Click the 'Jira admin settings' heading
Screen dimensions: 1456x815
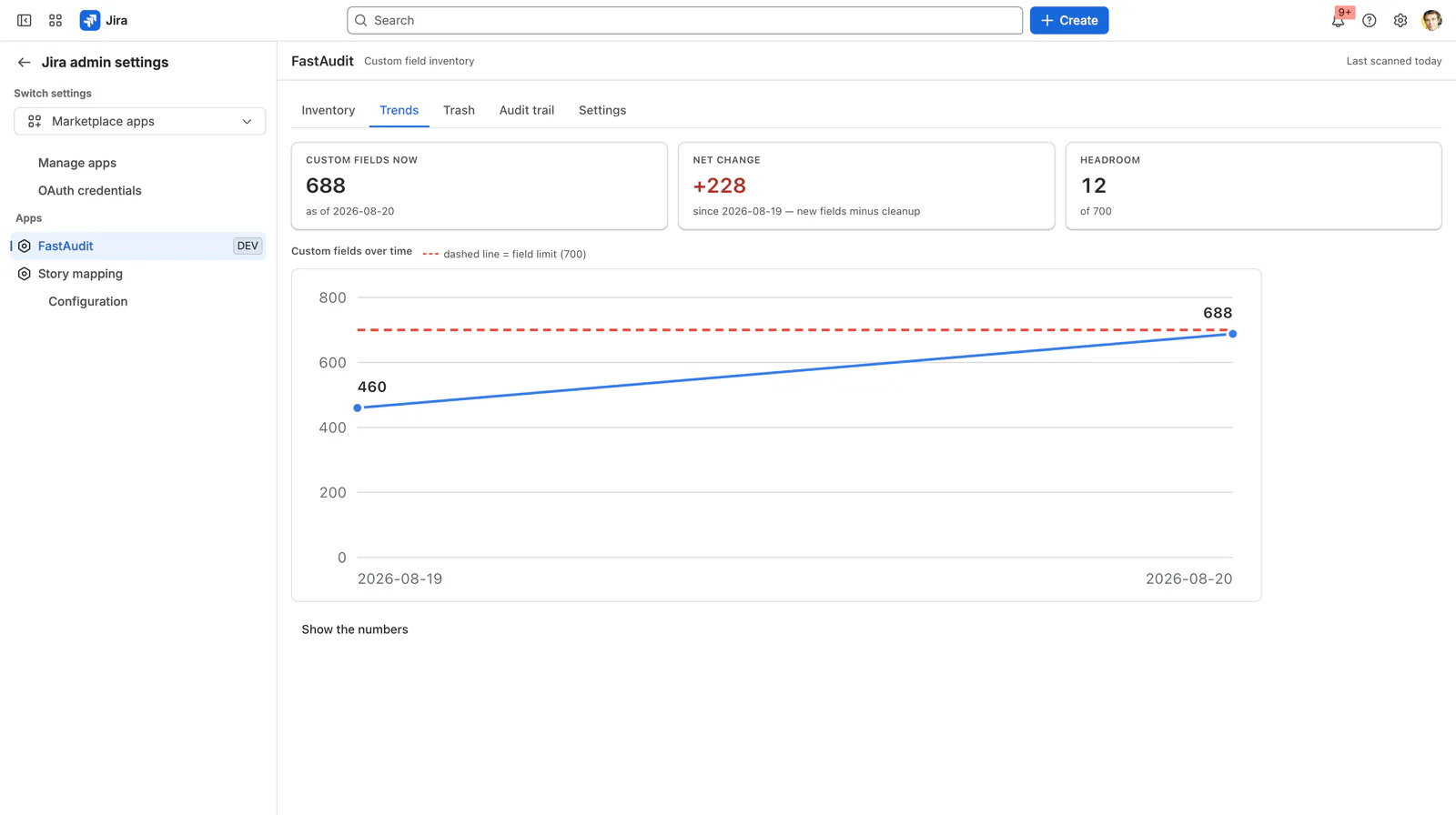pyautogui.click(x=105, y=62)
